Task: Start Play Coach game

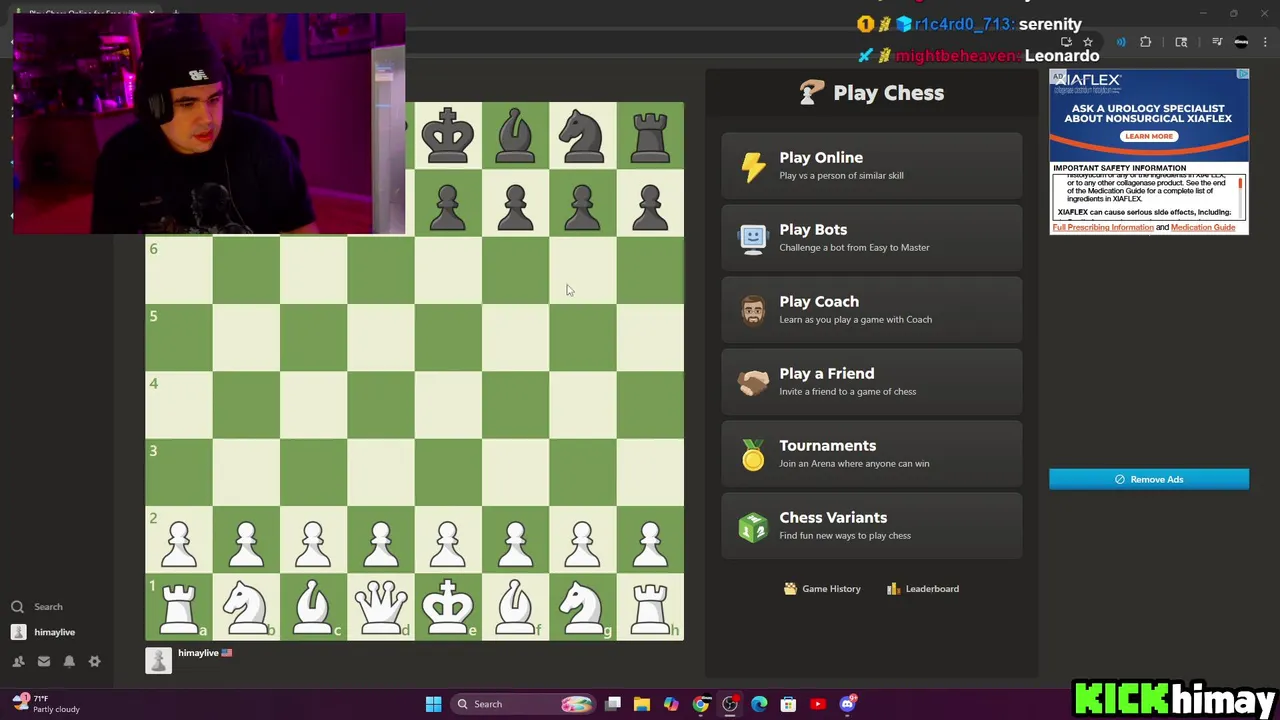Action: pos(872,310)
